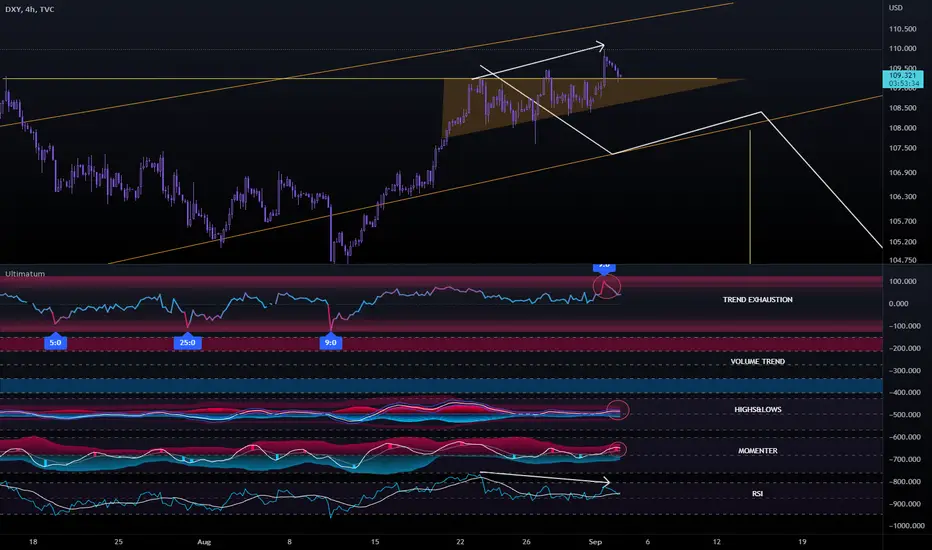Click the Aug label on time axis

[204, 542]
